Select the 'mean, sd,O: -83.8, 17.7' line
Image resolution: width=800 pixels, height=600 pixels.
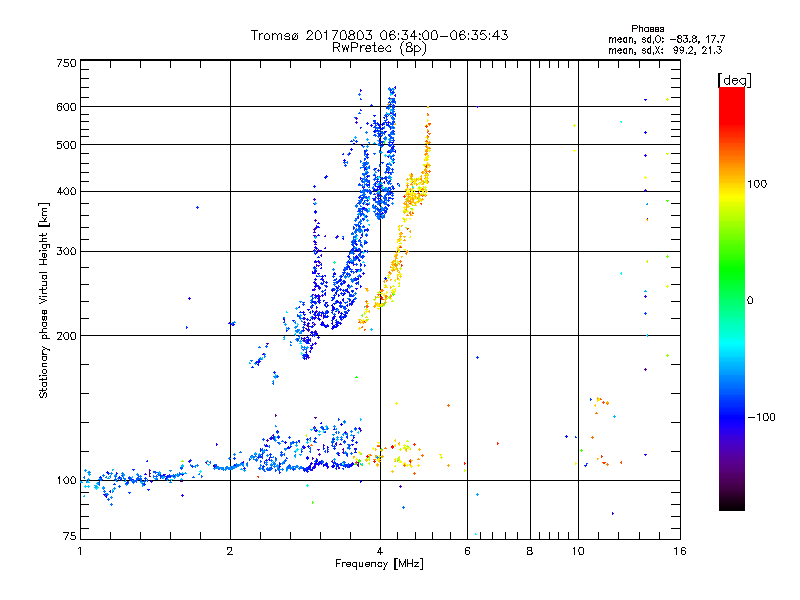click(x=666, y=39)
